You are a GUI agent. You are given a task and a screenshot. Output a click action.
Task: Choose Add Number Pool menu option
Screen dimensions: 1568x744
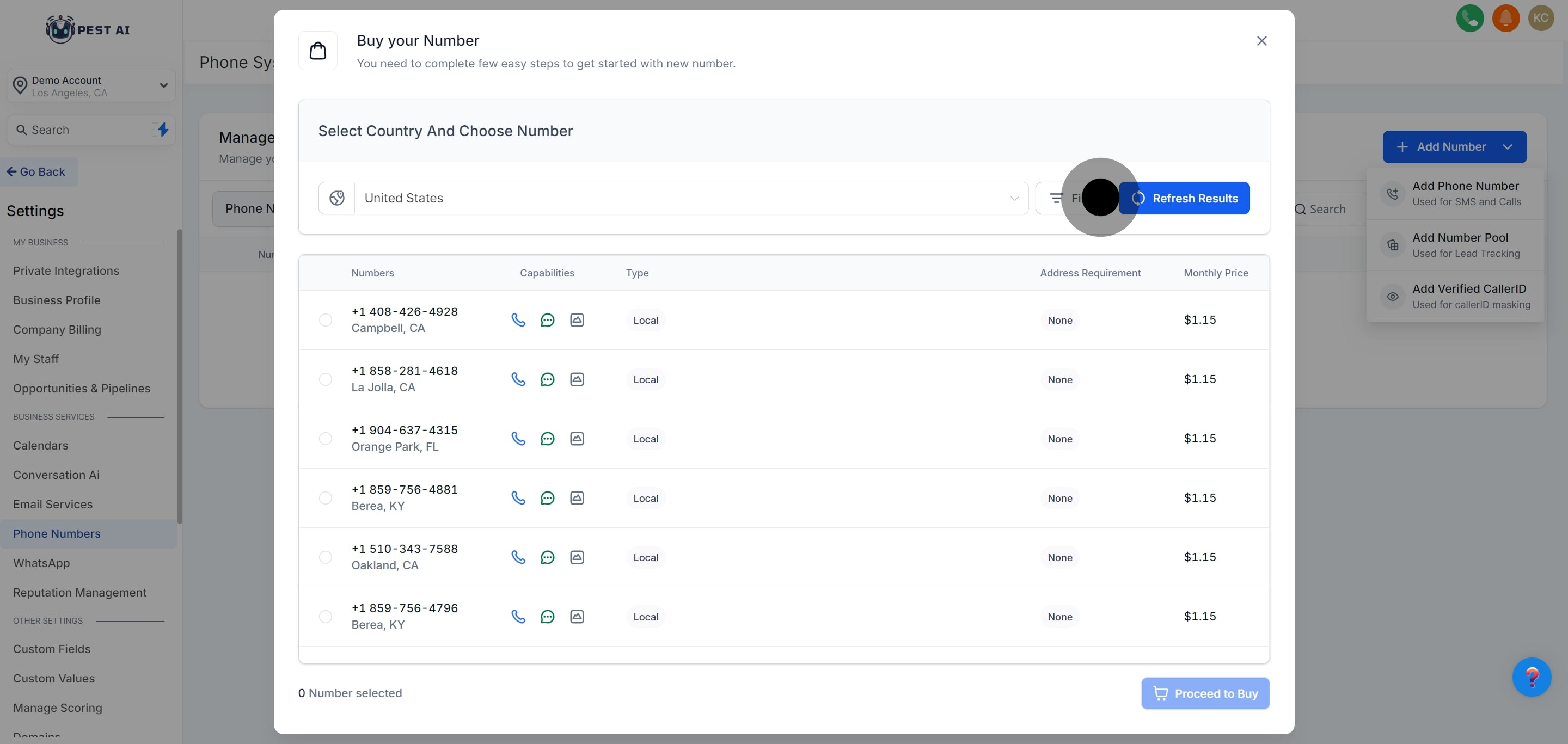1459,245
